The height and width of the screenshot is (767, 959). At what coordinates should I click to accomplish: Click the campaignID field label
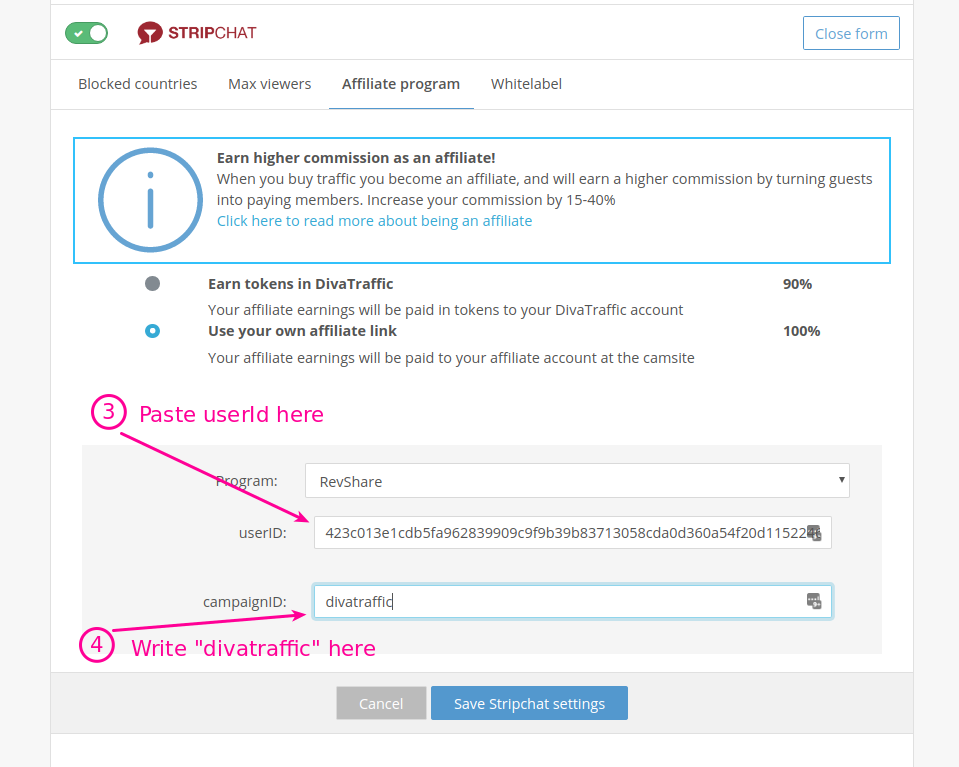tap(245, 602)
